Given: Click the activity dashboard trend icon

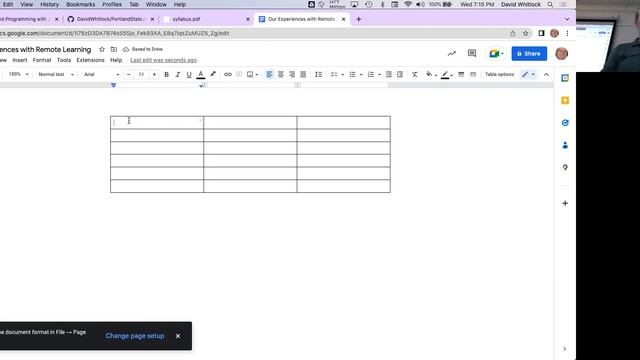Looking at the screenshot, I should tap(451, 53).
